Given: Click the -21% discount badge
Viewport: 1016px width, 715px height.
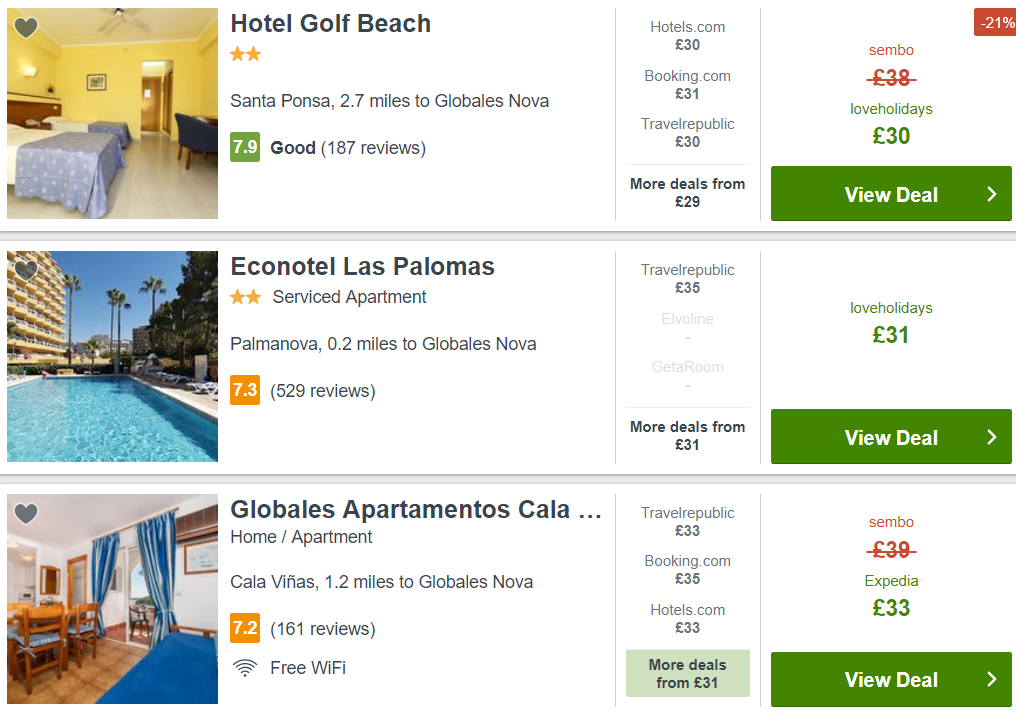Looking at the screenshot, I should [x=995, y=22].
